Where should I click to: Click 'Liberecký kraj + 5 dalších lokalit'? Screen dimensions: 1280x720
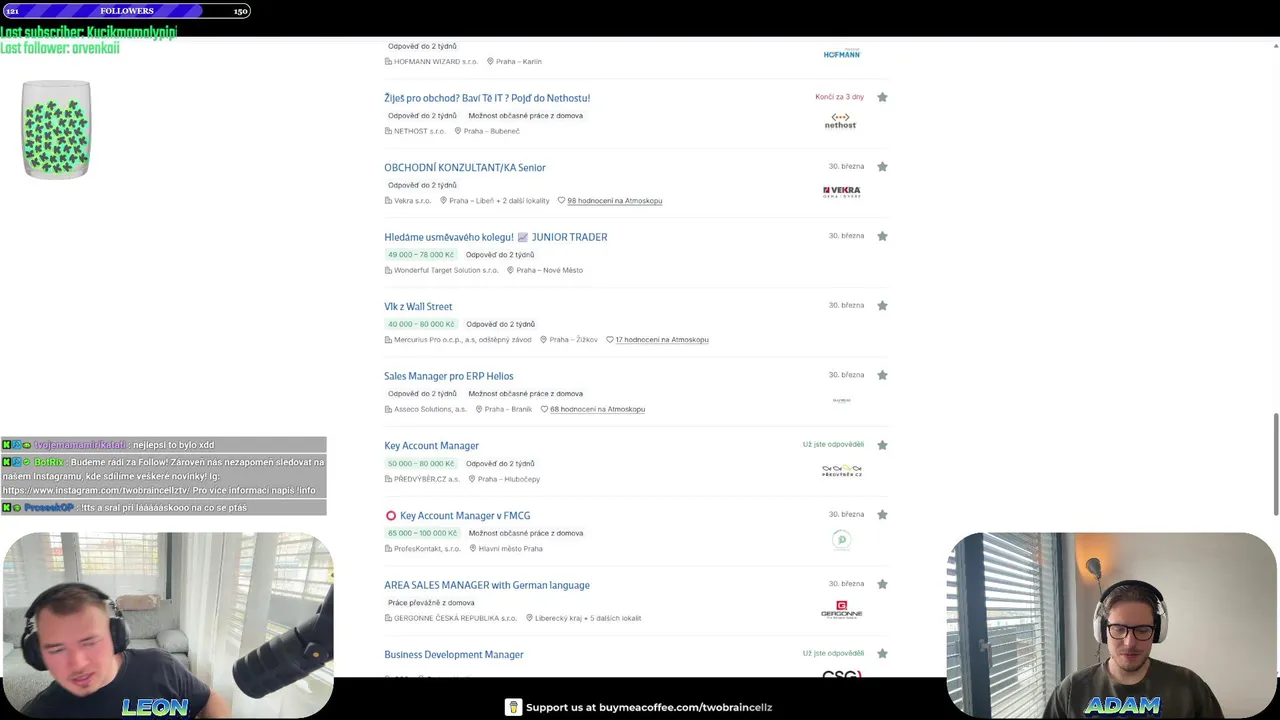588,618
